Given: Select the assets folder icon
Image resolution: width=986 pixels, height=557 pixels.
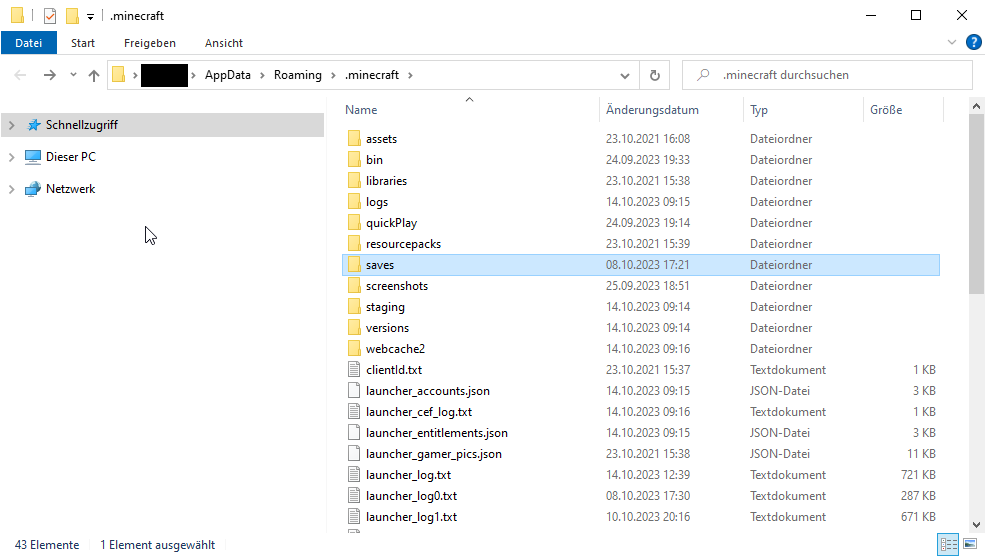Looking at the screenshot, I should (354, 139).
